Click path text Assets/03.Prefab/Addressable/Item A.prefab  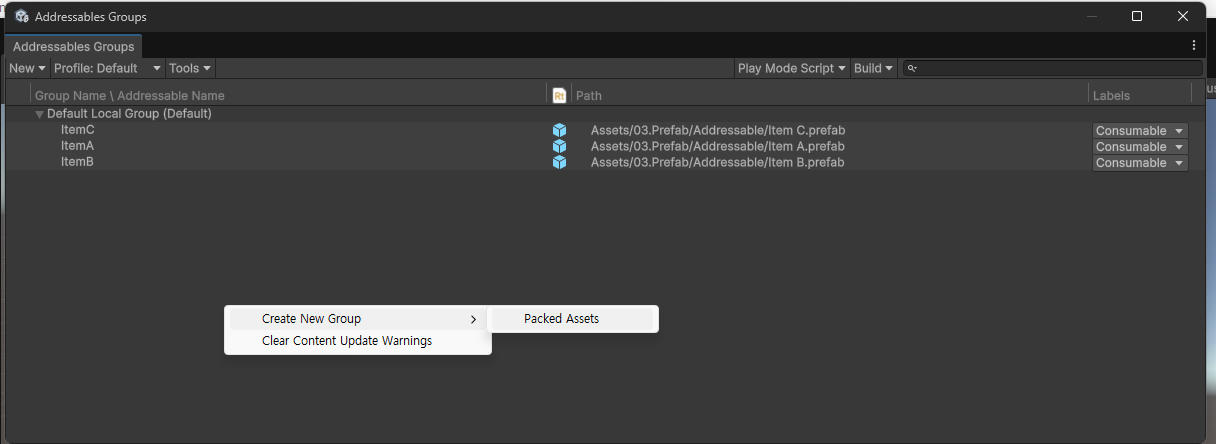click(x=718, y=146)
